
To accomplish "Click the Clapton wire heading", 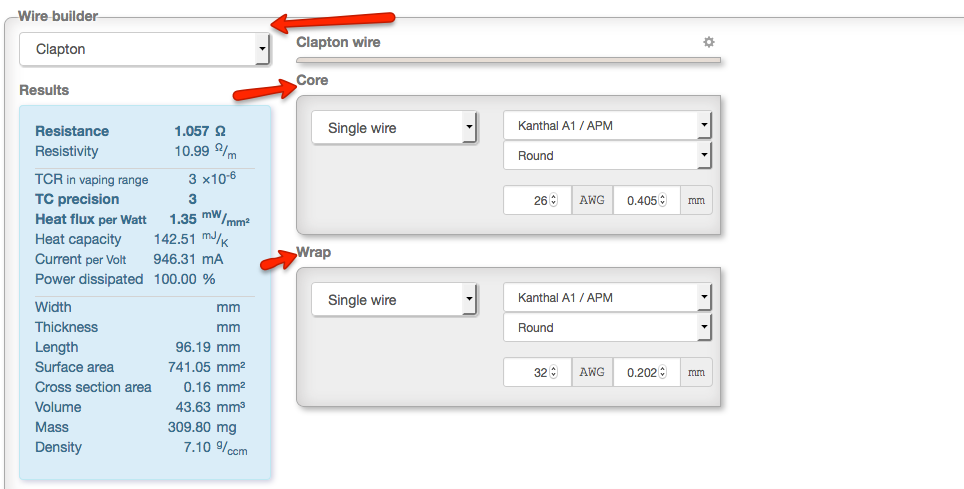I will [338, 42].
